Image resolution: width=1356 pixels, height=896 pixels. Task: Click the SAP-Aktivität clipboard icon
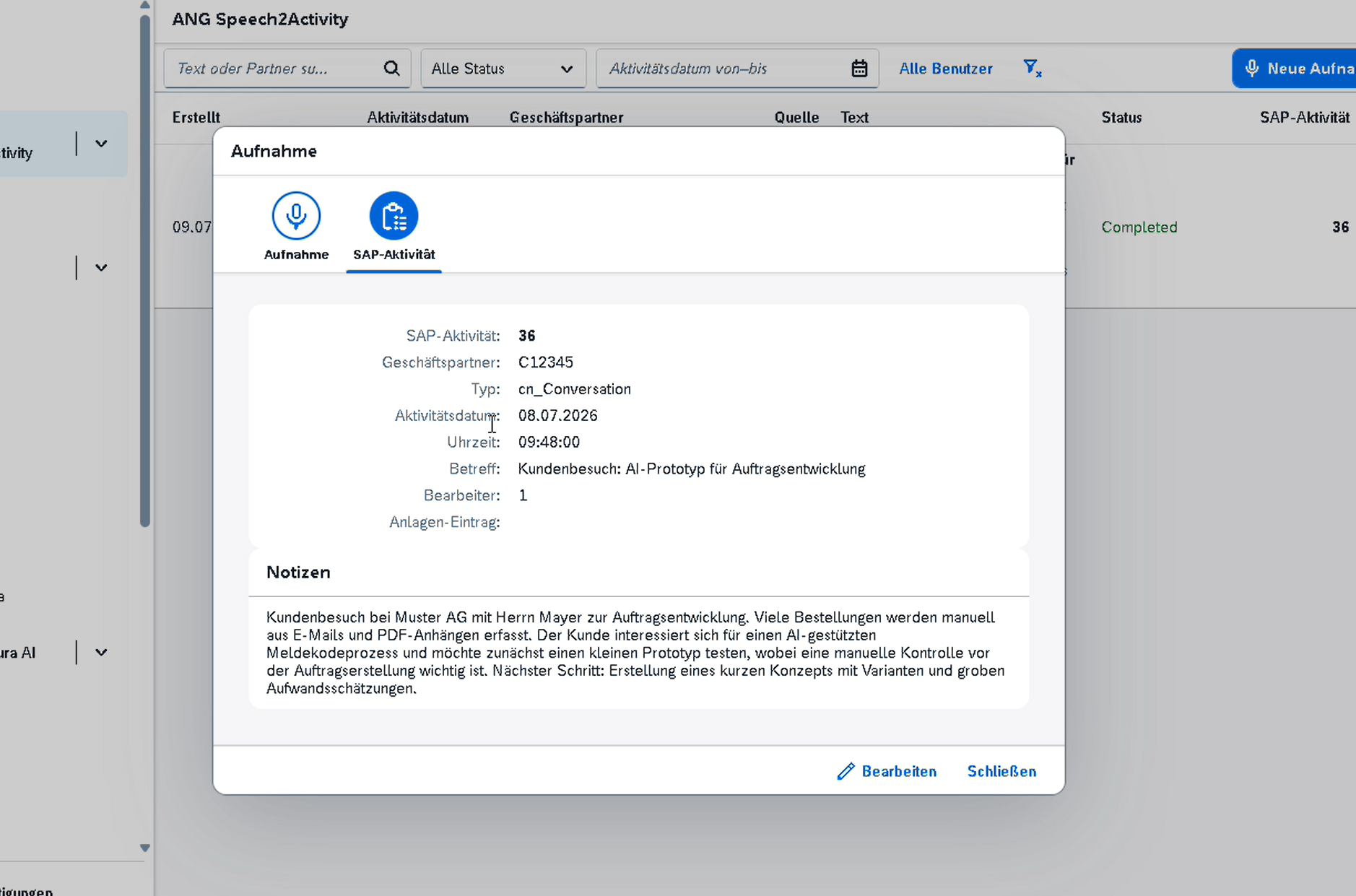pos(394,216)
